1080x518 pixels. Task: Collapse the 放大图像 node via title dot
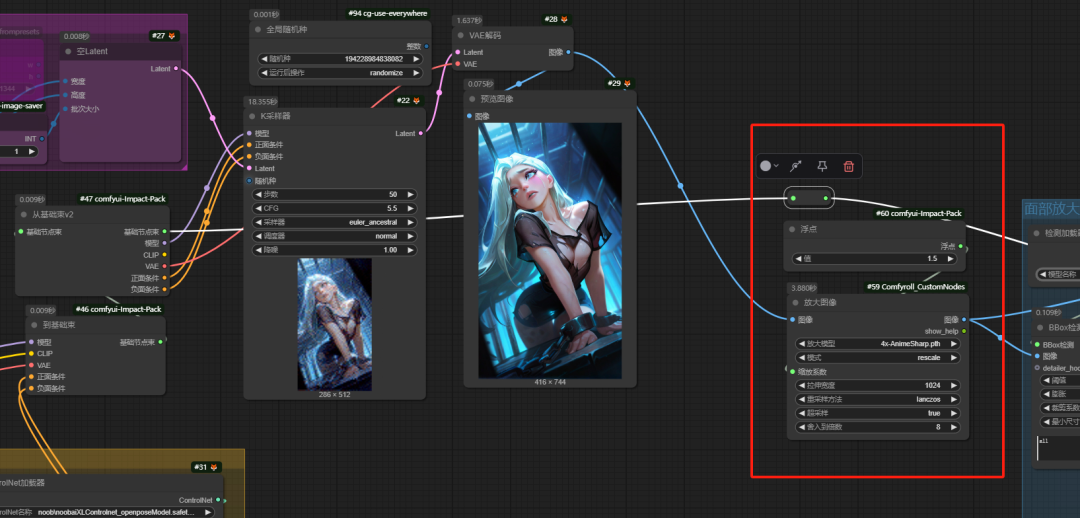coord(794,302)
